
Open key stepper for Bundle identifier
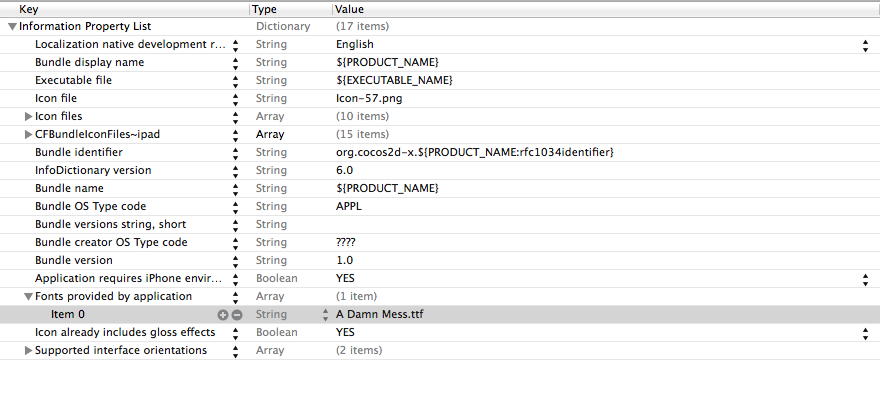tap(236, 153)
